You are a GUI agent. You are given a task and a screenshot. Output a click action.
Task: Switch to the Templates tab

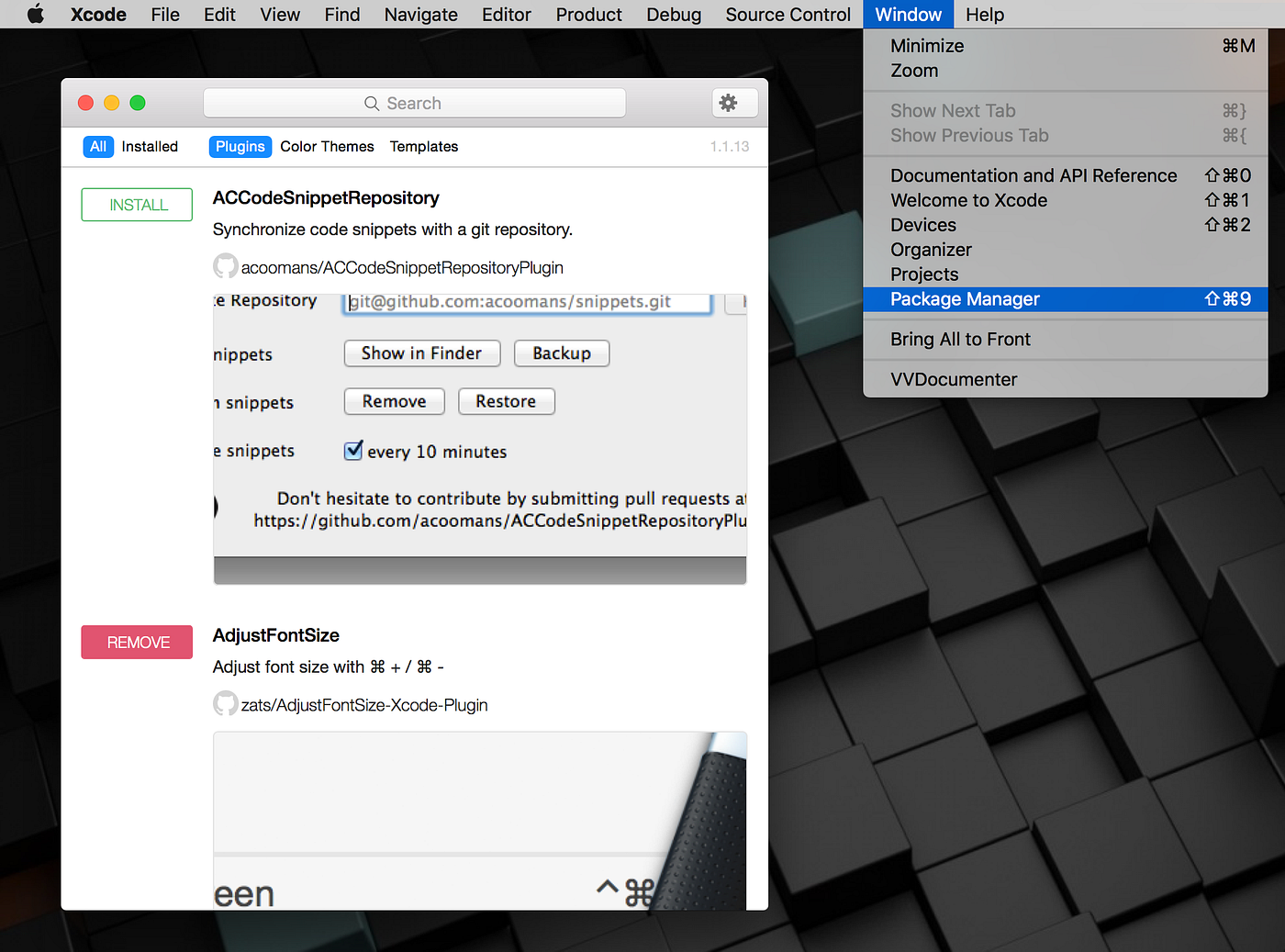point(423,146)
